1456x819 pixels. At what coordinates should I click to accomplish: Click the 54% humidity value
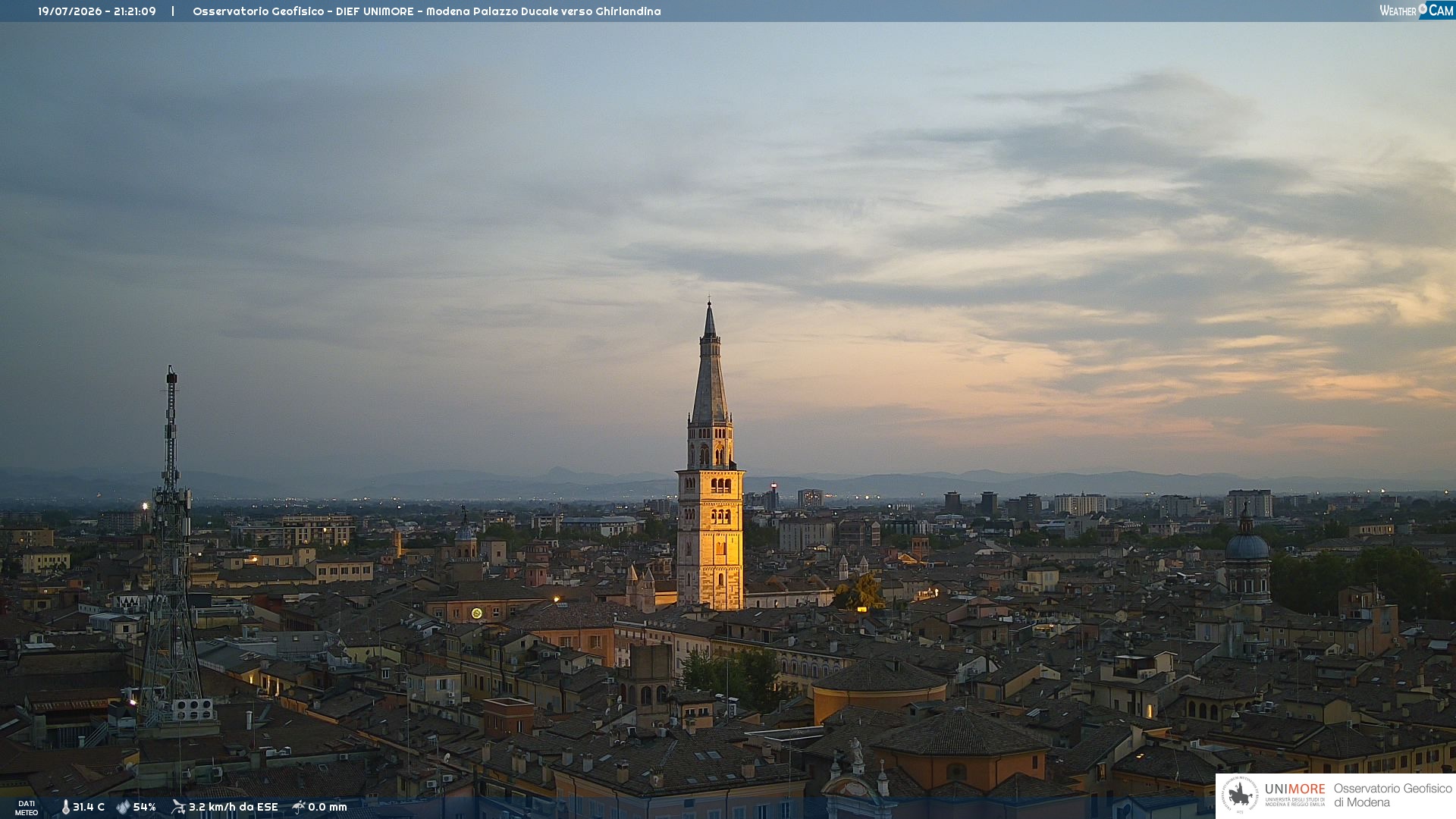tap(144, 807)
